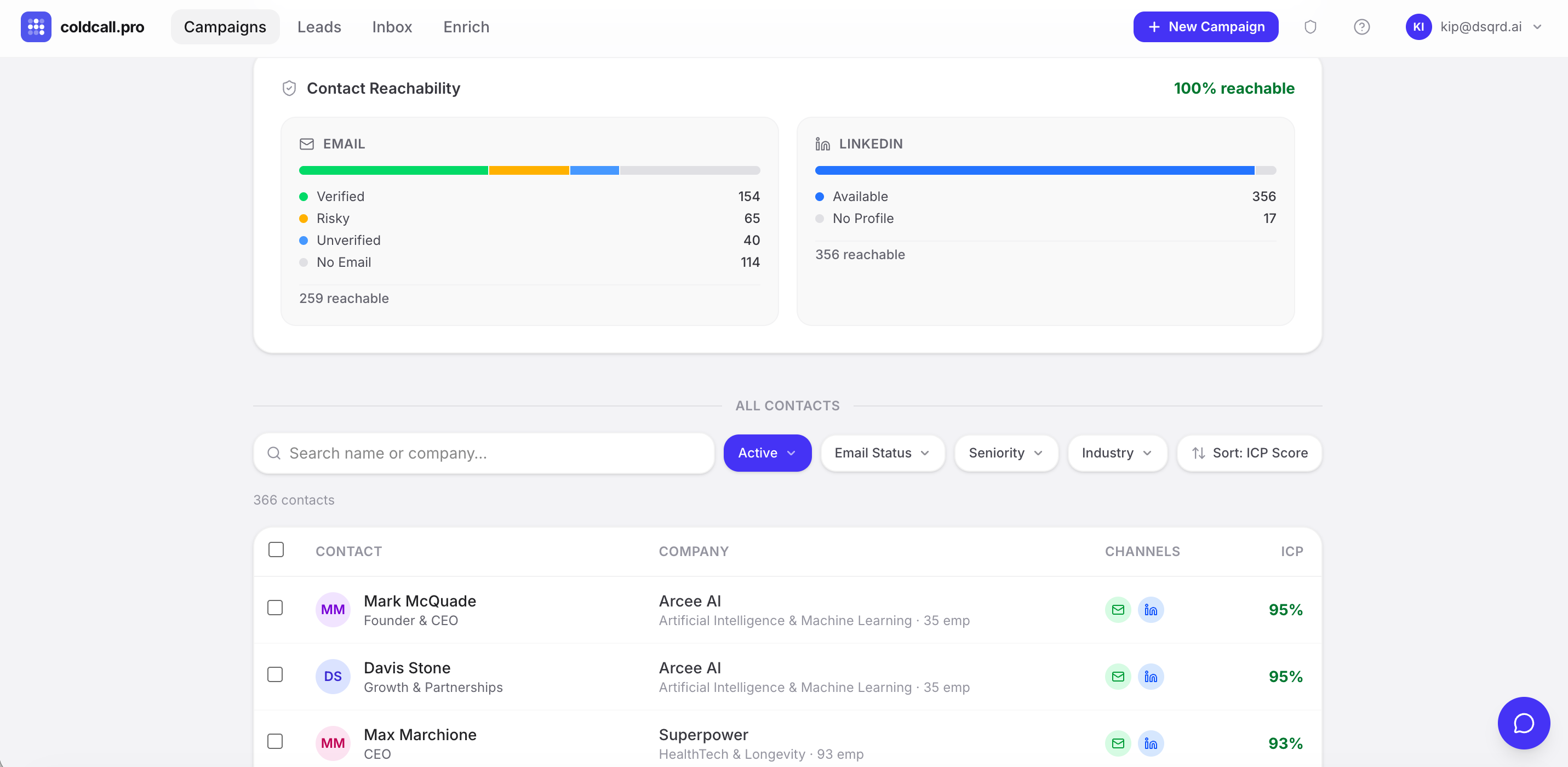This screenshot has width=1568, height=767.
Task: Open the Email Status filter dropdown
Action: click(882, 453)
